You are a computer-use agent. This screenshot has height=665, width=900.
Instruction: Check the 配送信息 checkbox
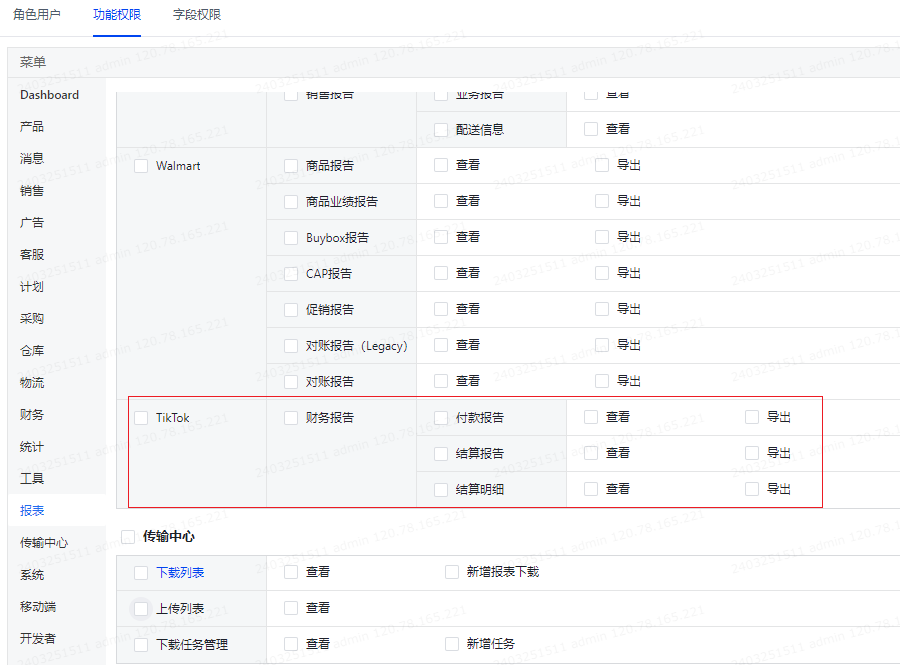coord(441,130)
